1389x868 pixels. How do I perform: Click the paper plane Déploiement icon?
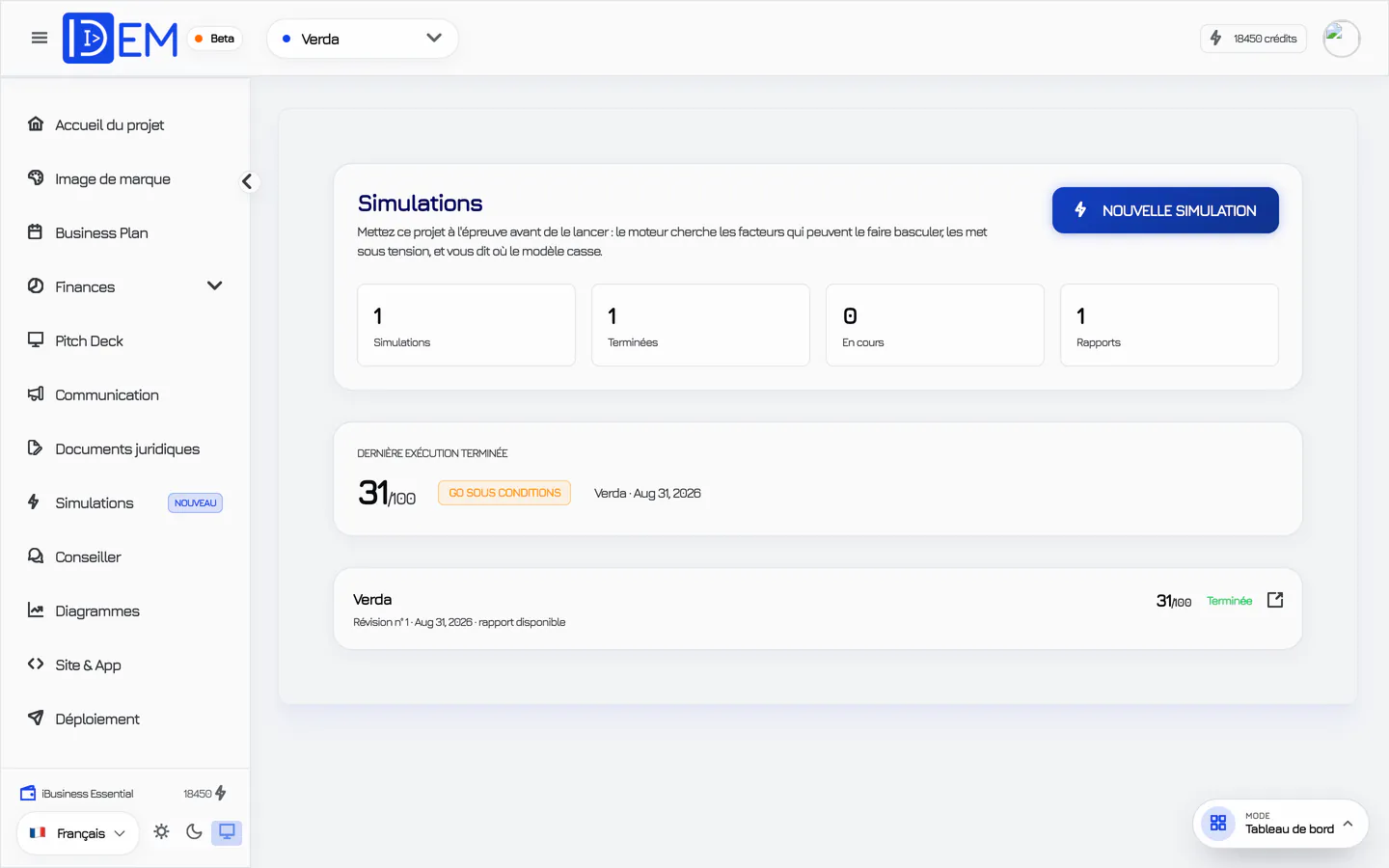(36, 718)
